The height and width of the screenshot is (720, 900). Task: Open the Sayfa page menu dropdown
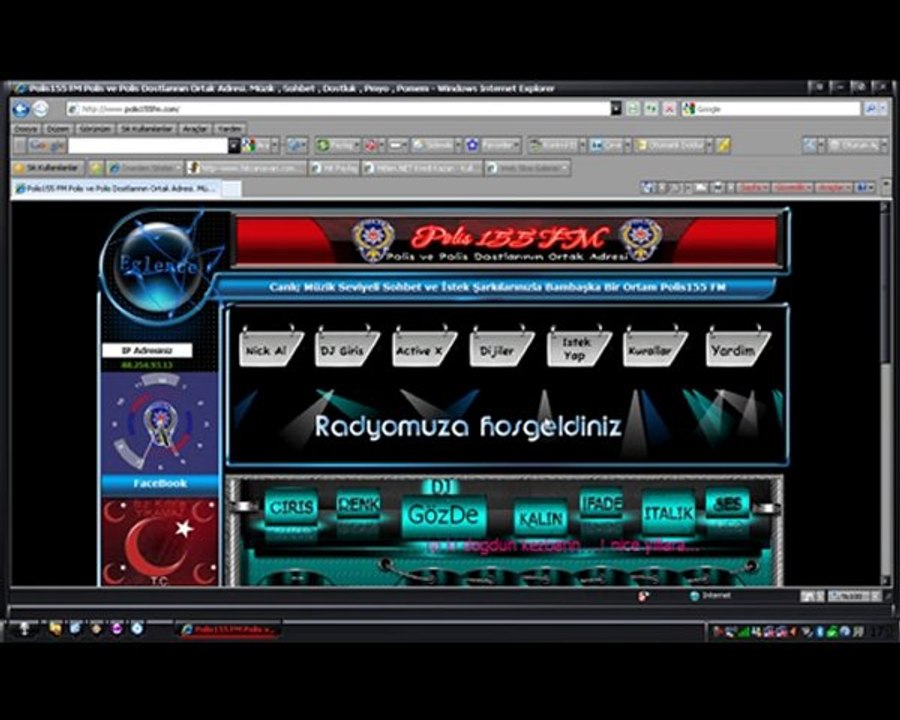[751, 187]
